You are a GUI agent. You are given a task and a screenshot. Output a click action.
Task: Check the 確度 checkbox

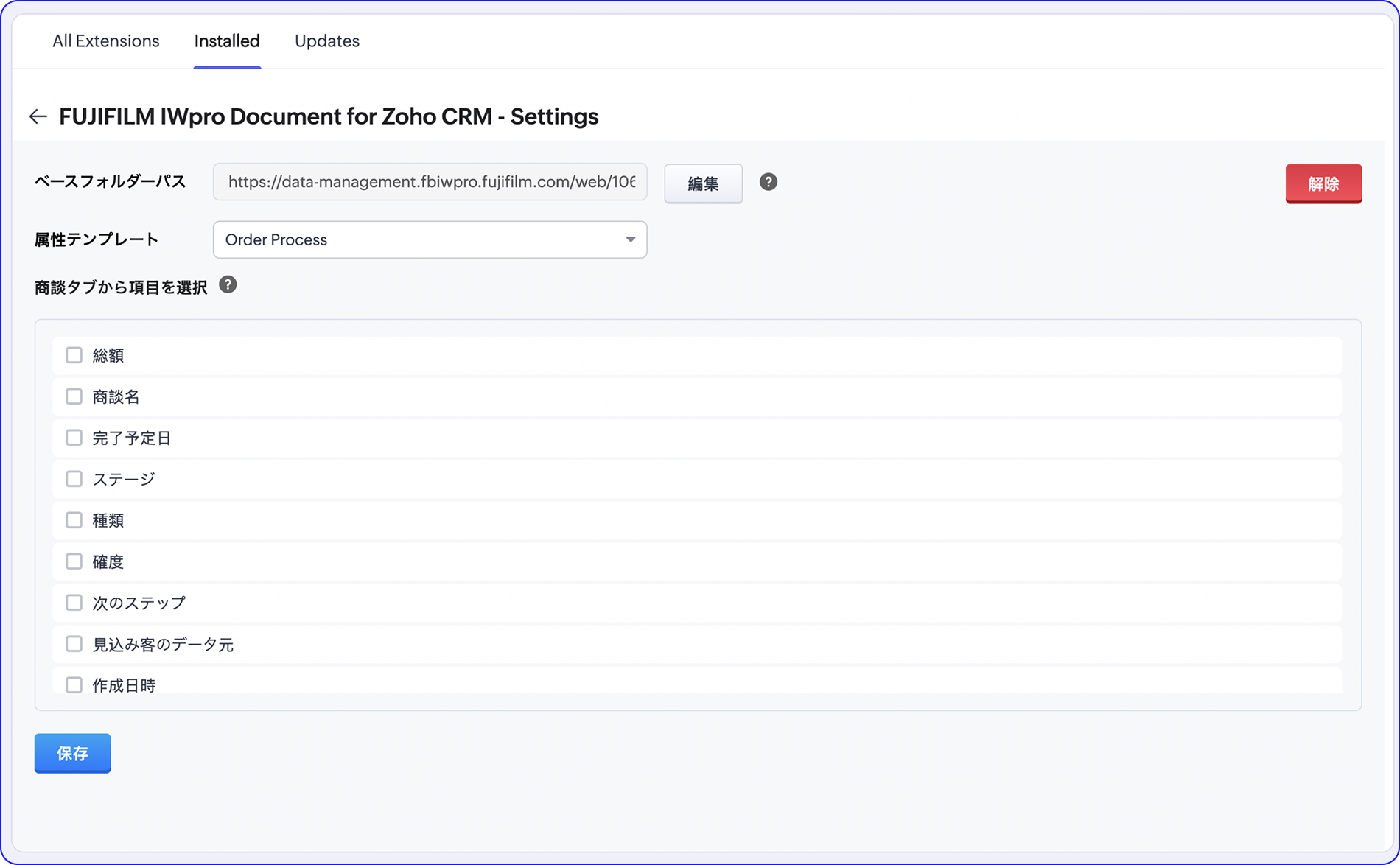click(74, 561)
